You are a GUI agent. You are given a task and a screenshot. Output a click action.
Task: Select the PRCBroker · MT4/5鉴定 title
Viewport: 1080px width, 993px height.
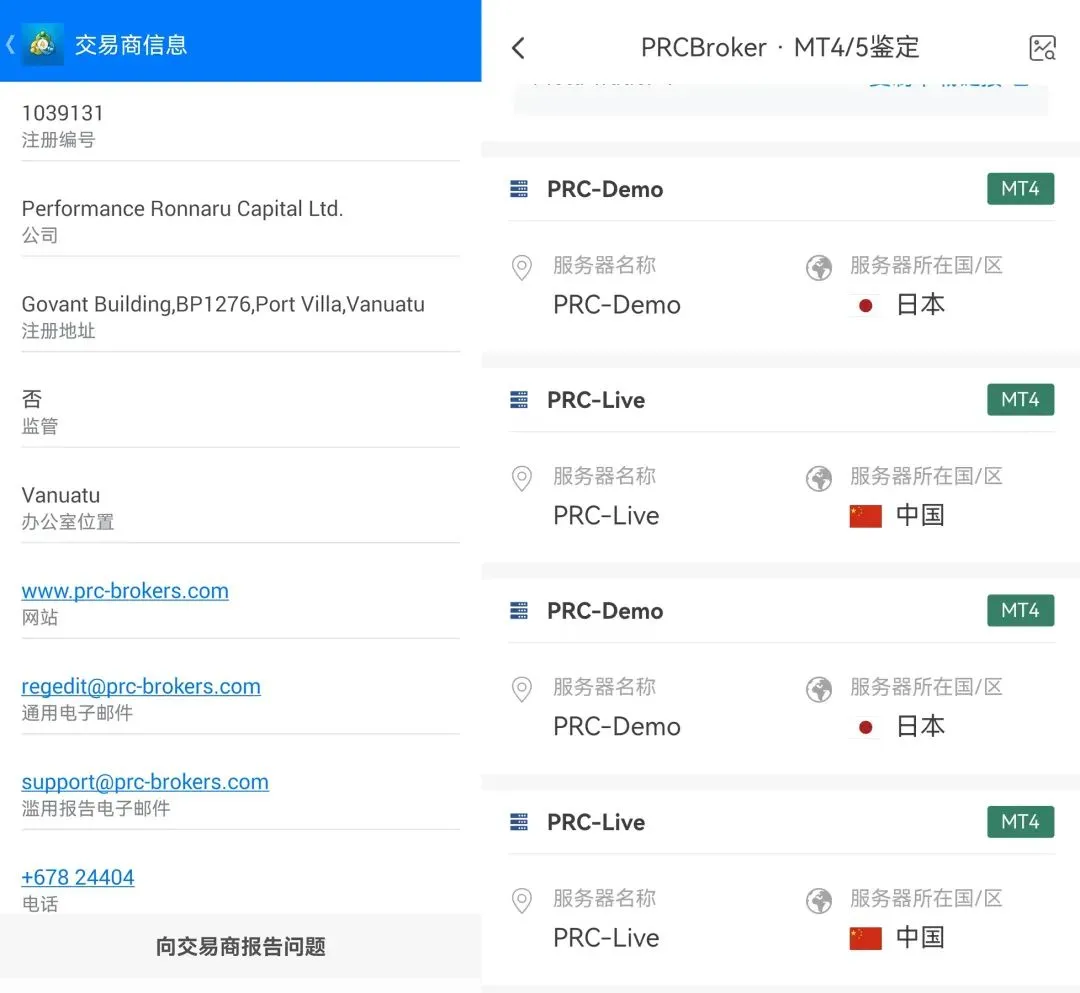click(780, 48)
